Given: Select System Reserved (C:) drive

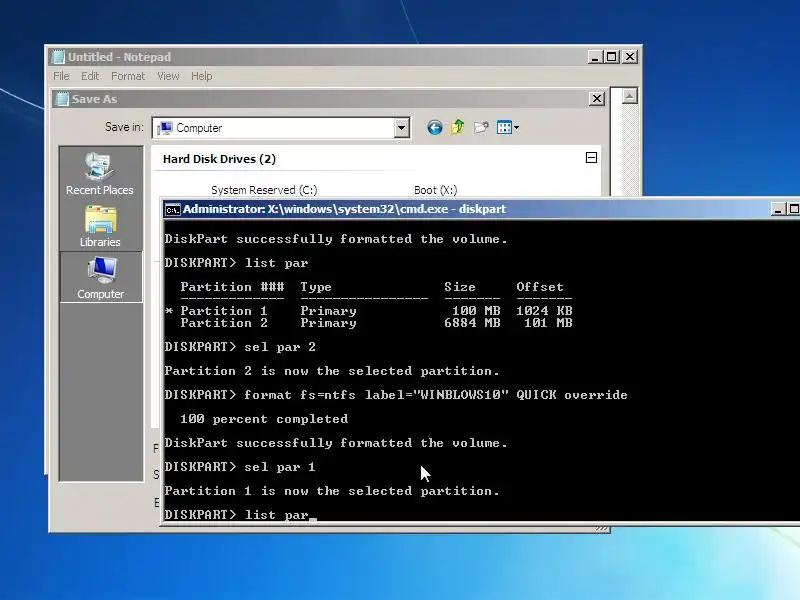Looking at the screenshot, I should point(264,190).
